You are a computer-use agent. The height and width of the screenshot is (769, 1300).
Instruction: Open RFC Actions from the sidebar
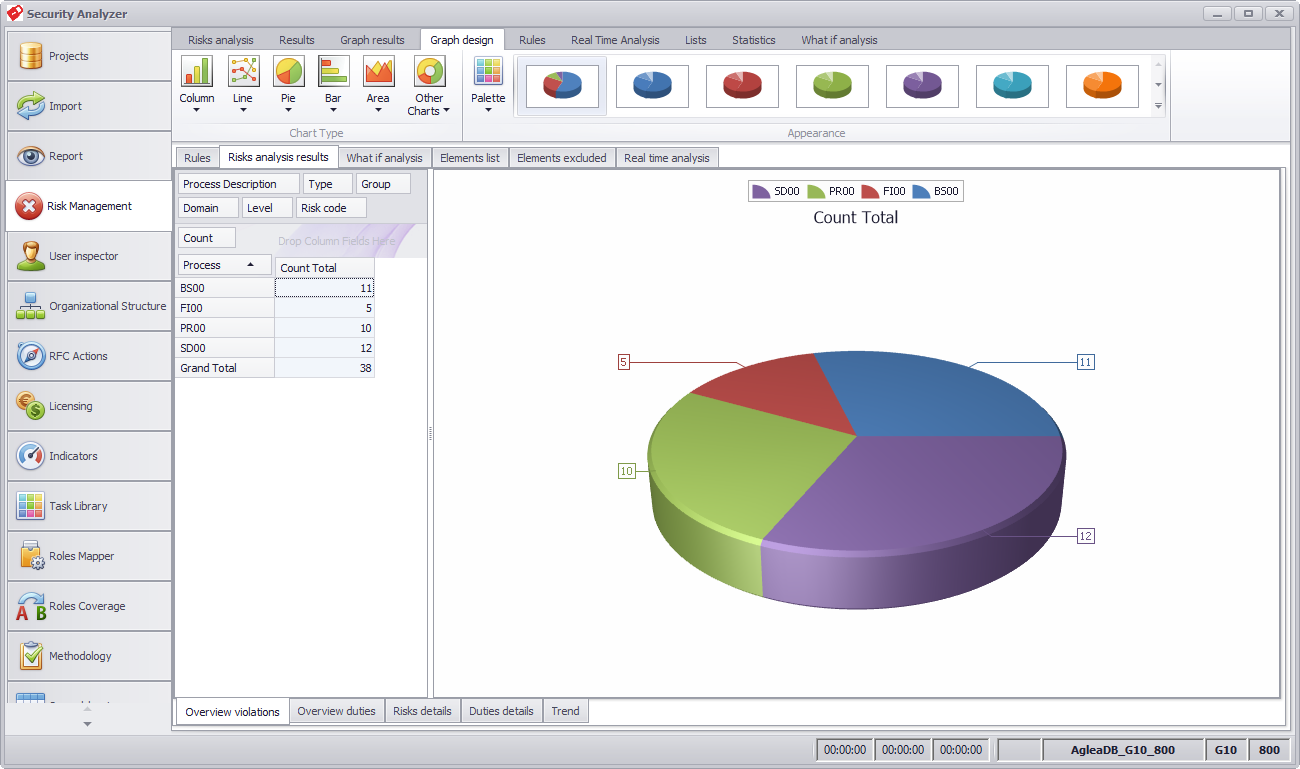click(89, 356)
